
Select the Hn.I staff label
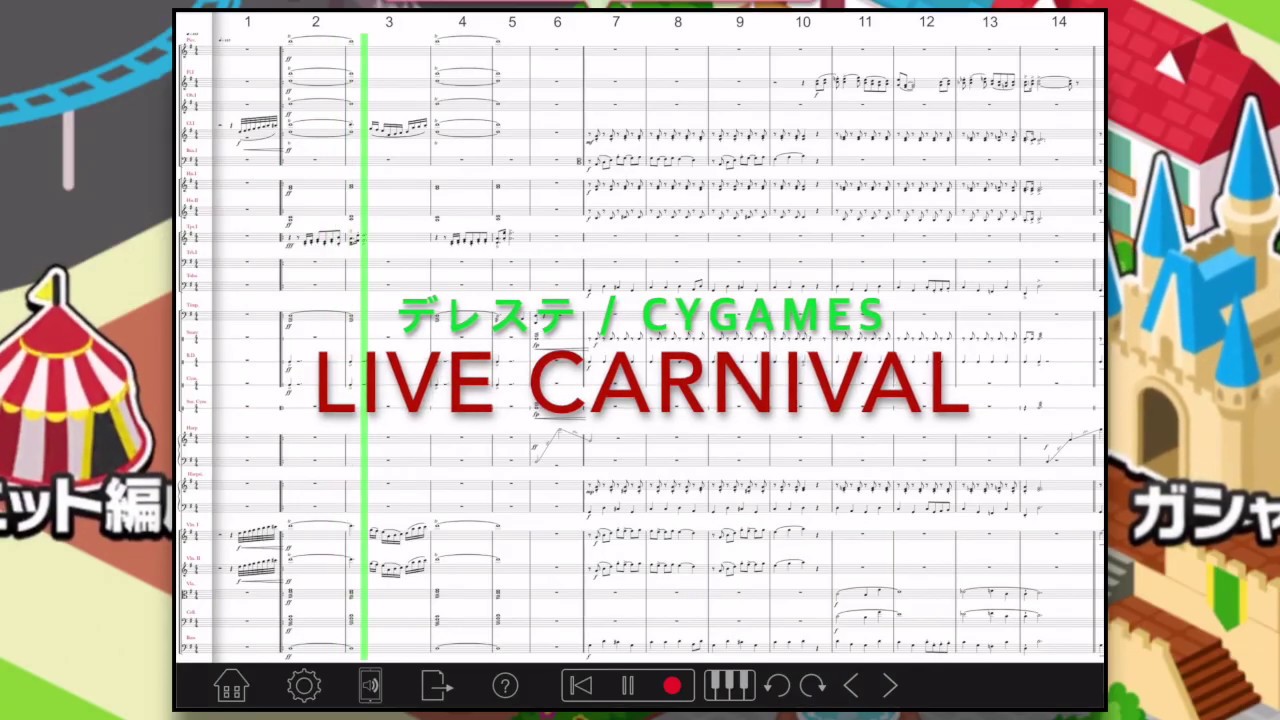click(191, 174)
